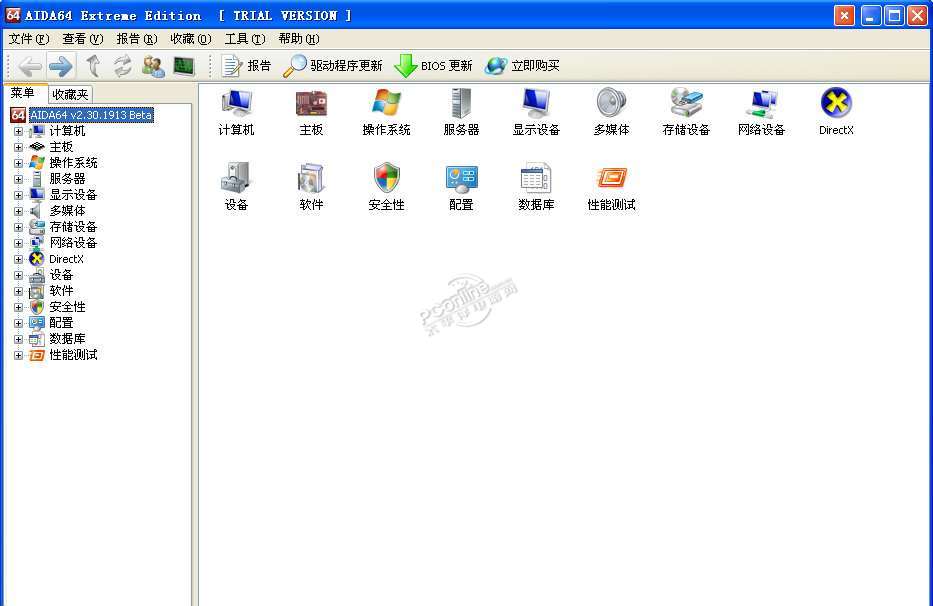This screenshot has width=933, height=606.
Task: Click 驱动程序更新 driver update button
Action: (x=333, y=65)
